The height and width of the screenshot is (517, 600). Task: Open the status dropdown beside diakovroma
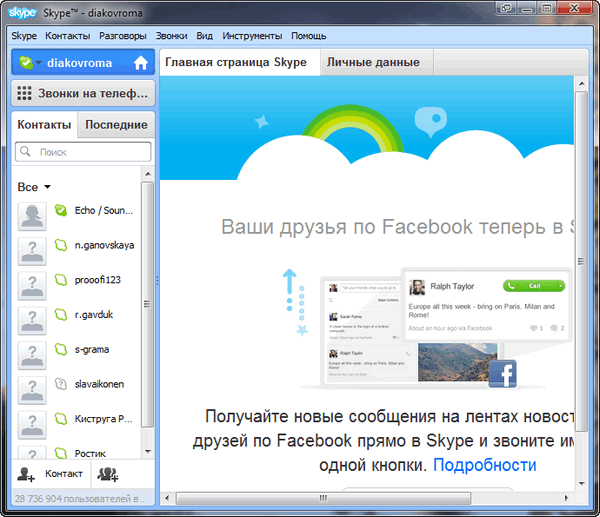(x=39, y=62)
